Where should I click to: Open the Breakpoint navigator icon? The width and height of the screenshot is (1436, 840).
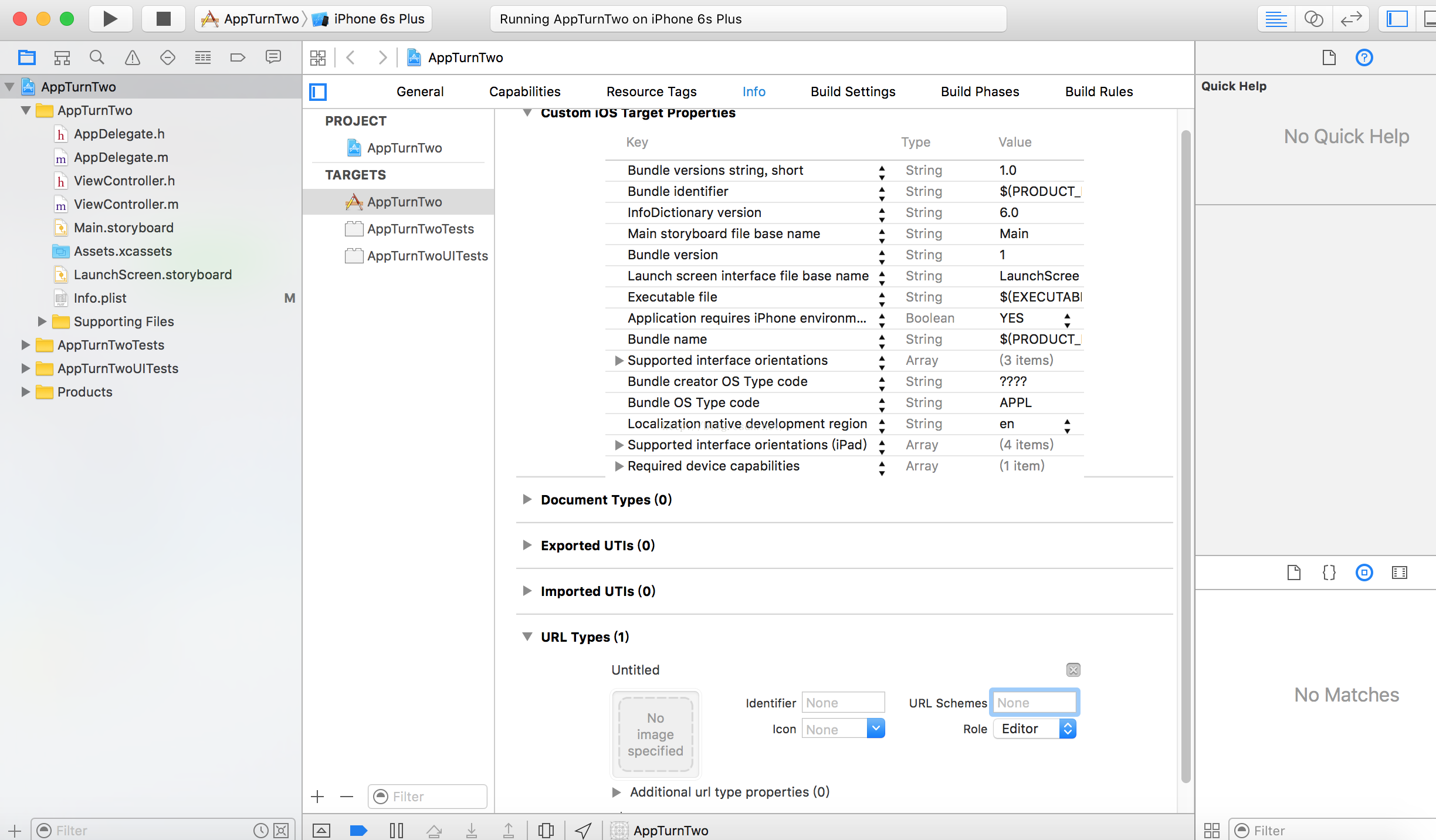(238, 57)
